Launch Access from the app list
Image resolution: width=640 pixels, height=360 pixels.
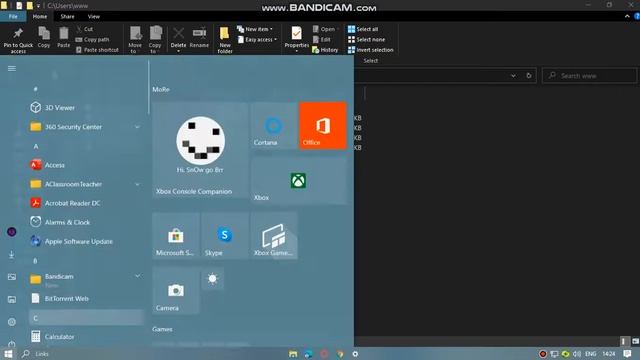pyautogui.click(x=86, y=165)
